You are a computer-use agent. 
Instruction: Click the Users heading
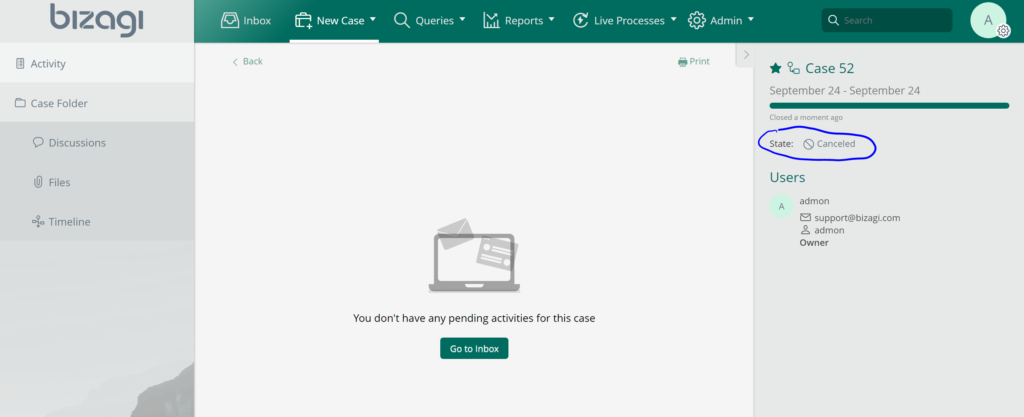[x=788, y=178]
